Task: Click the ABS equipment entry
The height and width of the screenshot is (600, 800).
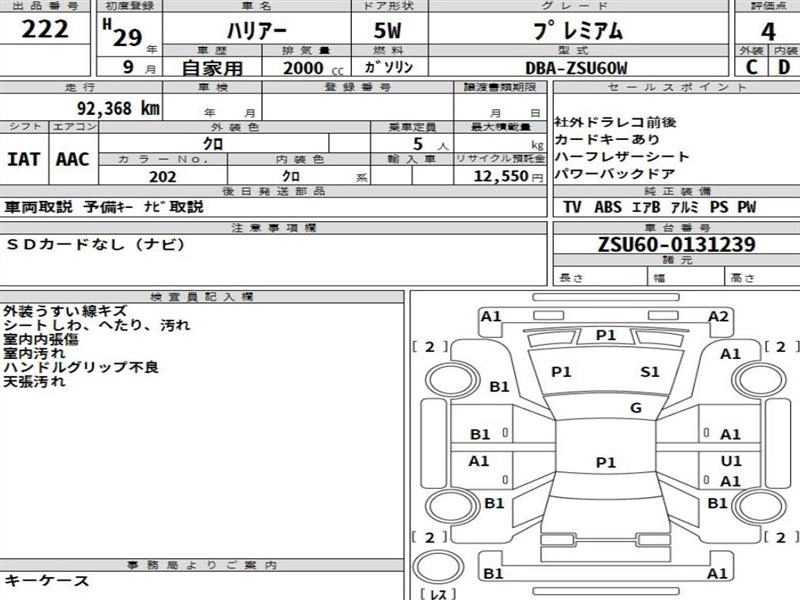Action: click(608, 207)
